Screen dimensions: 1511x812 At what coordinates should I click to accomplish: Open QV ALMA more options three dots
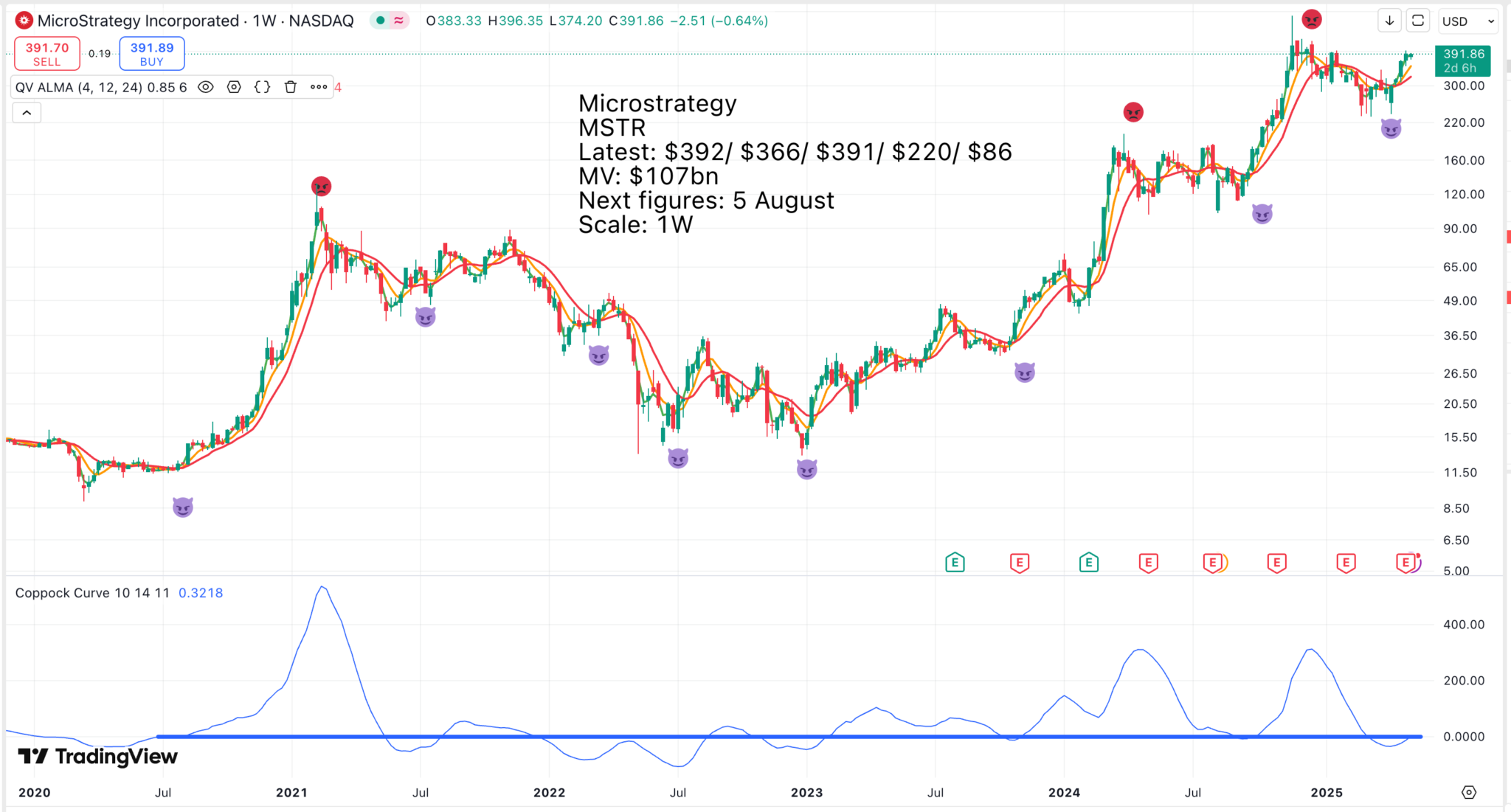(319, 87)
